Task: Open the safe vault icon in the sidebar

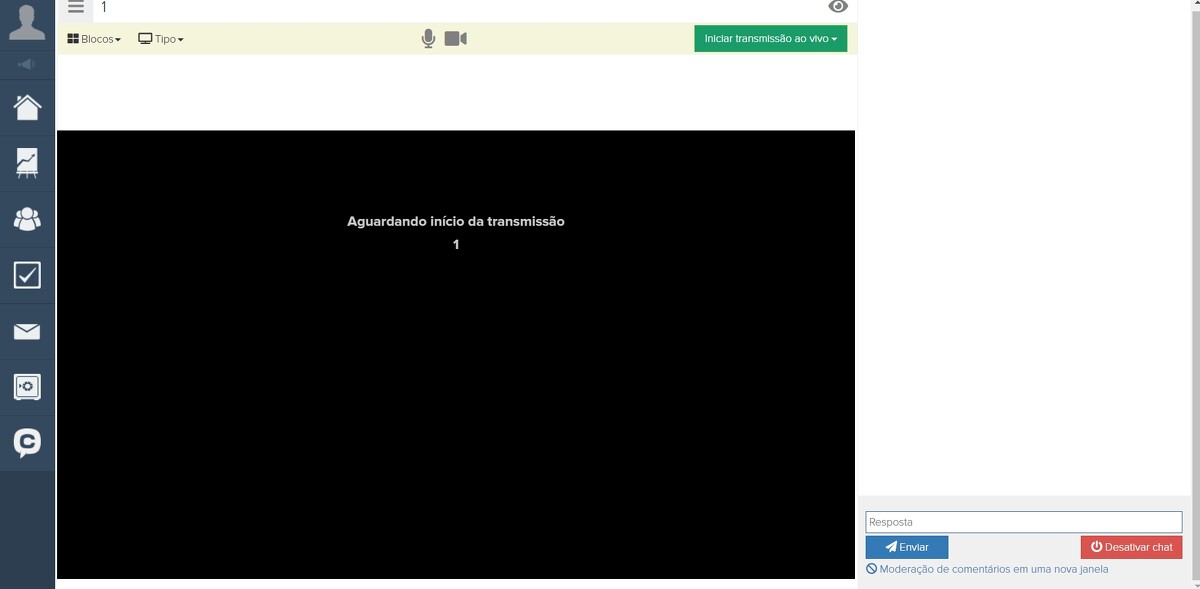Action: (x=27, y=387)
